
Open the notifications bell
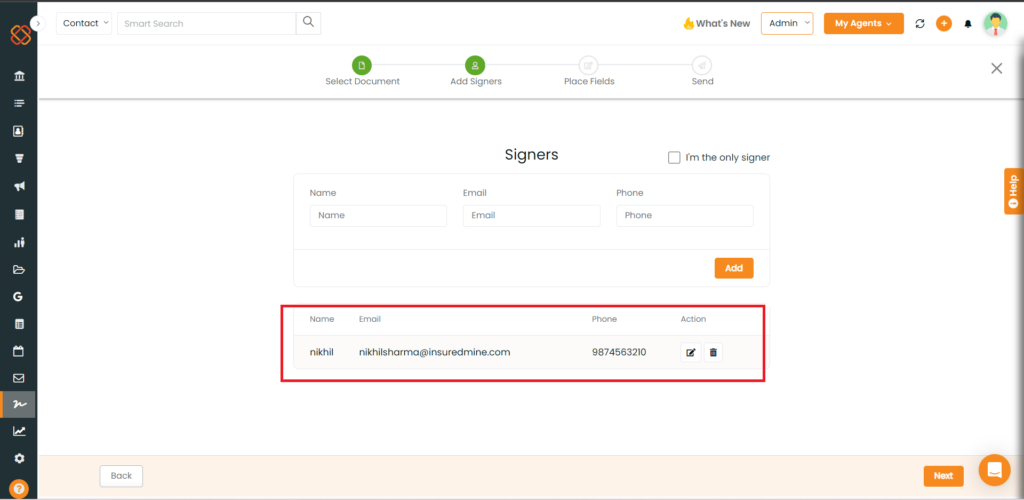click(968, 23)
